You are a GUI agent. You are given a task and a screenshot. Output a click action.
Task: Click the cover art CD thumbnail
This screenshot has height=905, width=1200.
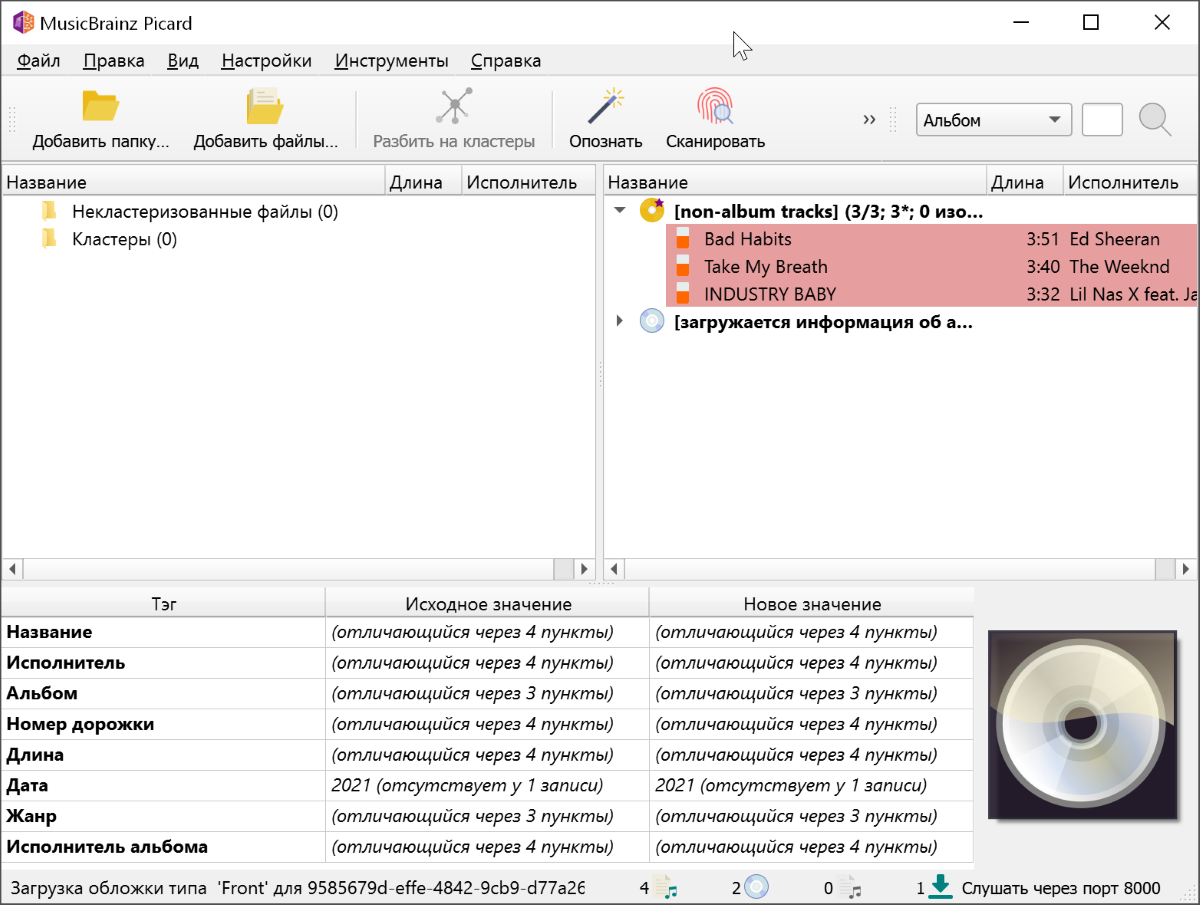(x=1083, y=724)
